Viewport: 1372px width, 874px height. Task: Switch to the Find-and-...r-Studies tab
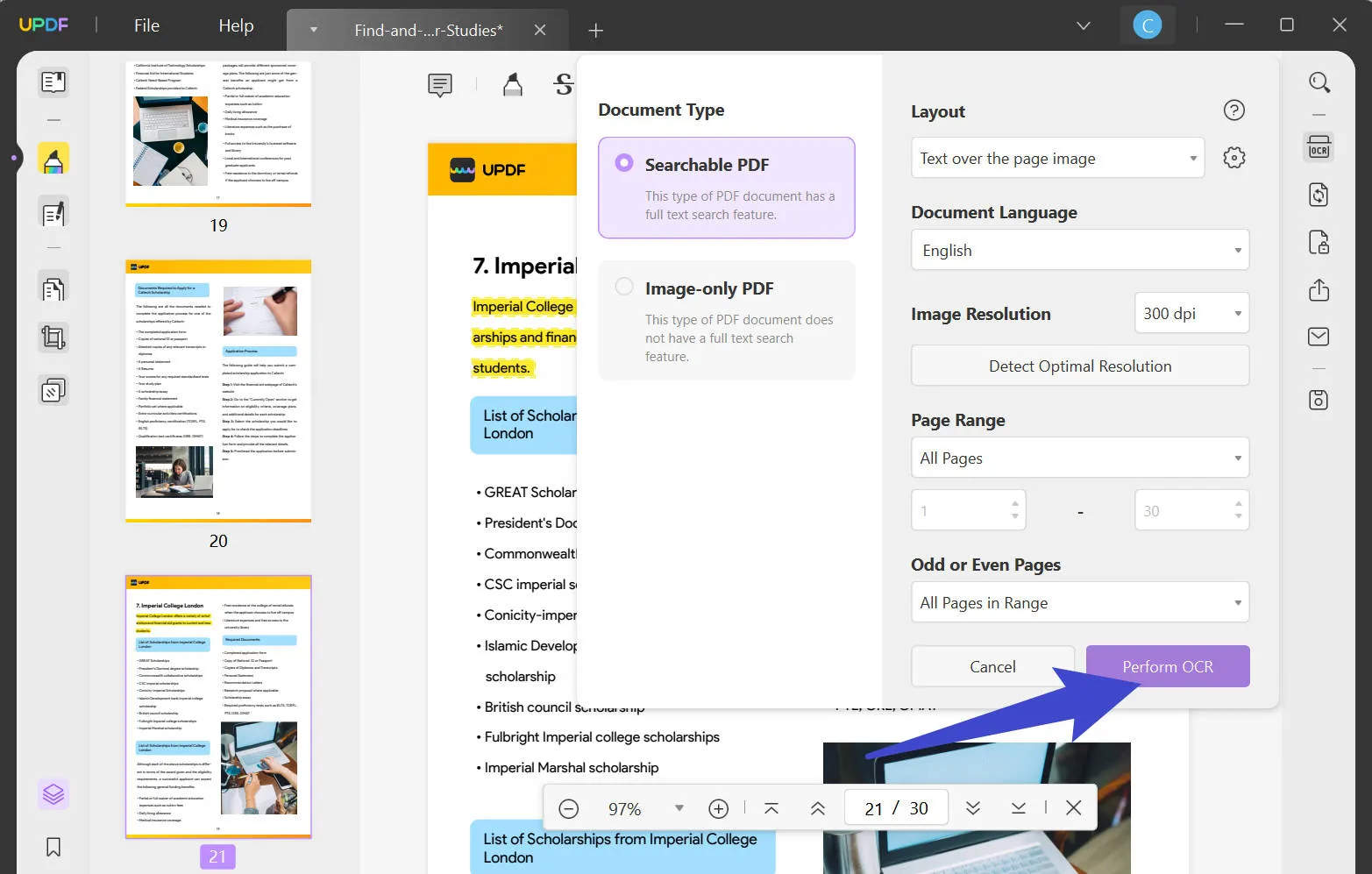pos(429,30)
